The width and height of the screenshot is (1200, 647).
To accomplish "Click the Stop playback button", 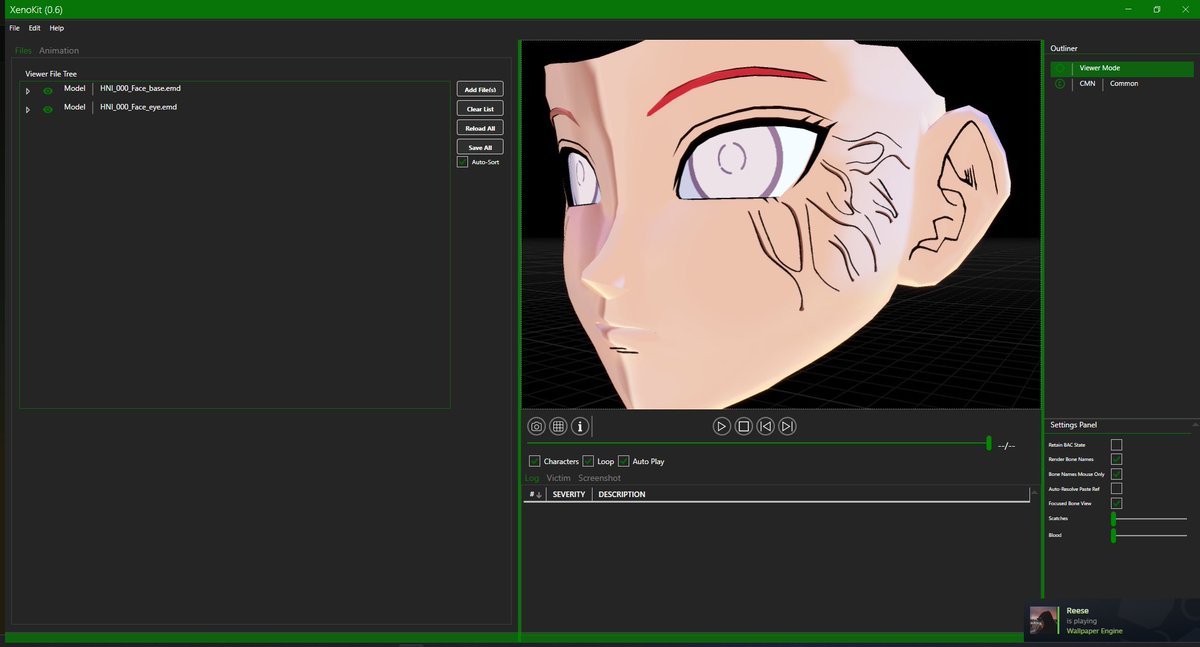I will (744, 426).
